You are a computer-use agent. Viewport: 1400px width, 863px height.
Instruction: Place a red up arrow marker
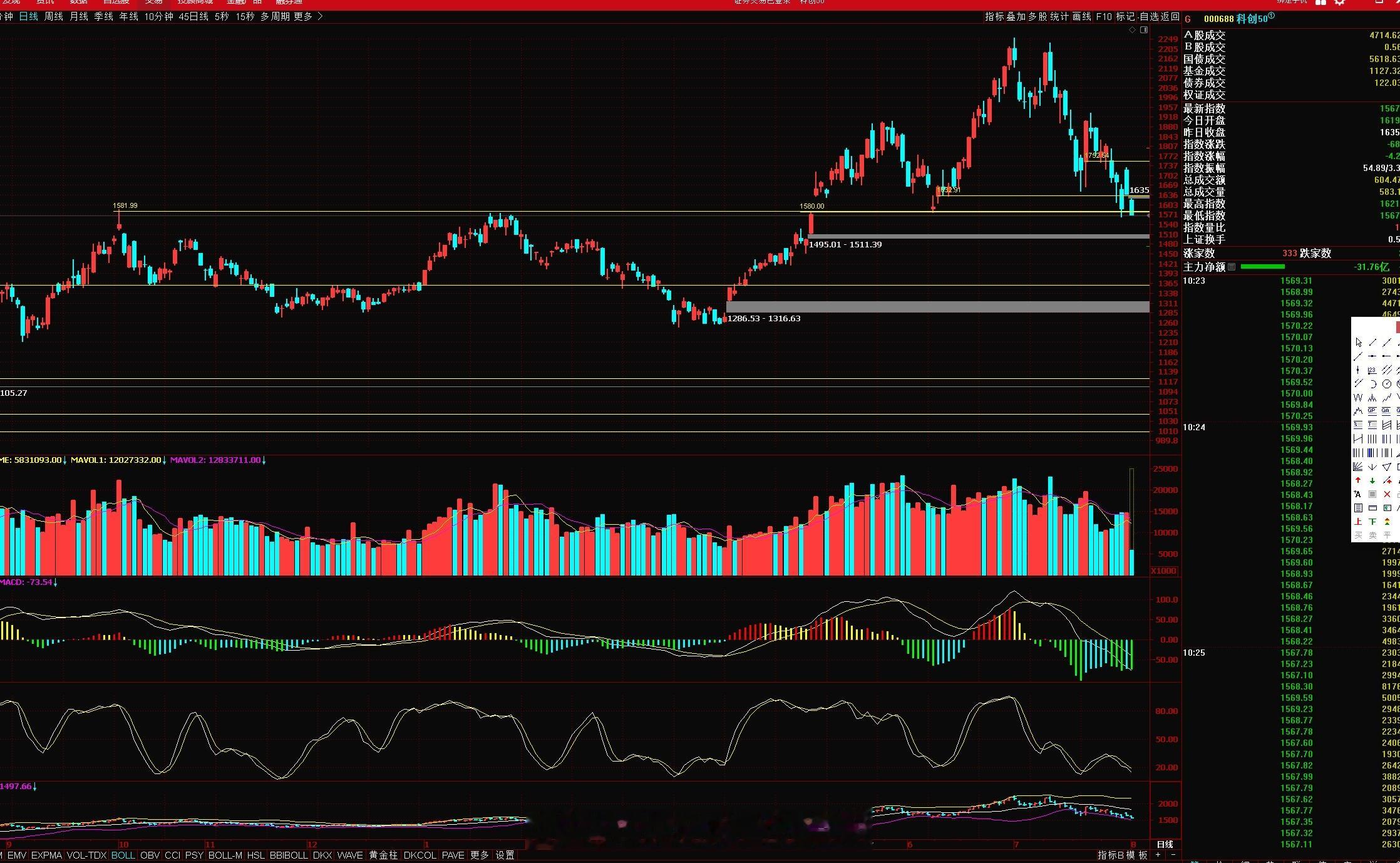click(x=1358, y=480)
